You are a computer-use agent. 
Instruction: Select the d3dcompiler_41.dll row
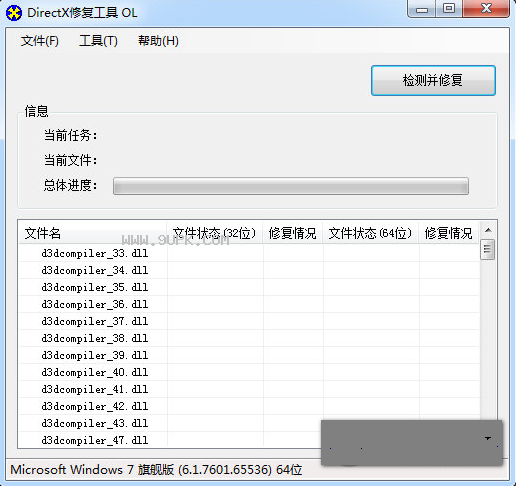tap(249, 389)
